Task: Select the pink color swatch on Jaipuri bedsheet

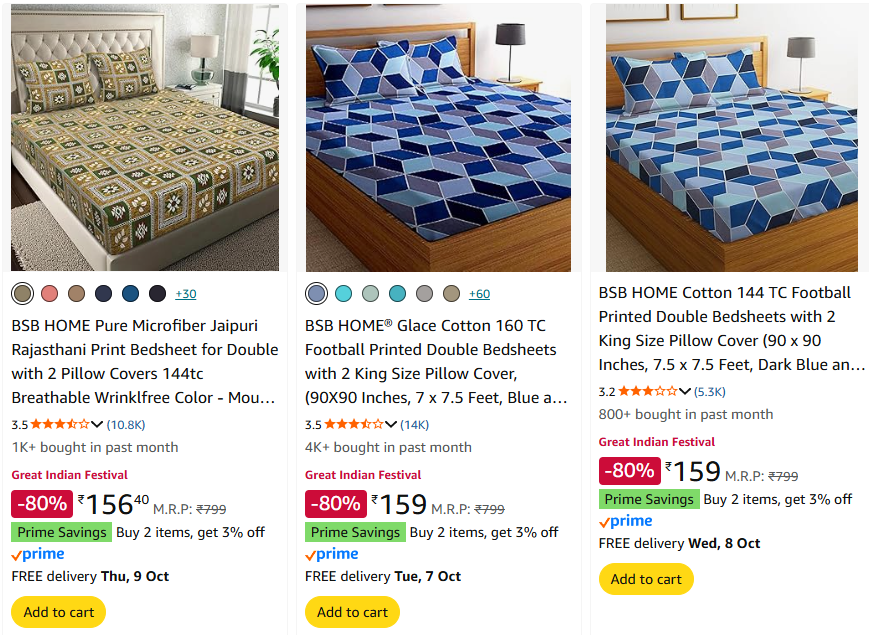Action: pyautogui.click(x=50, y=293)
